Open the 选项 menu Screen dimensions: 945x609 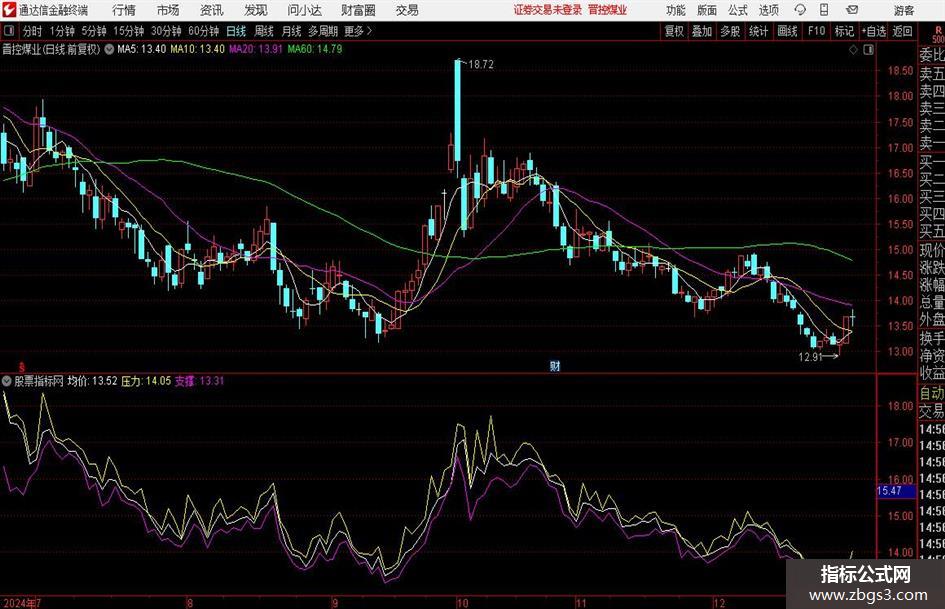768,10
